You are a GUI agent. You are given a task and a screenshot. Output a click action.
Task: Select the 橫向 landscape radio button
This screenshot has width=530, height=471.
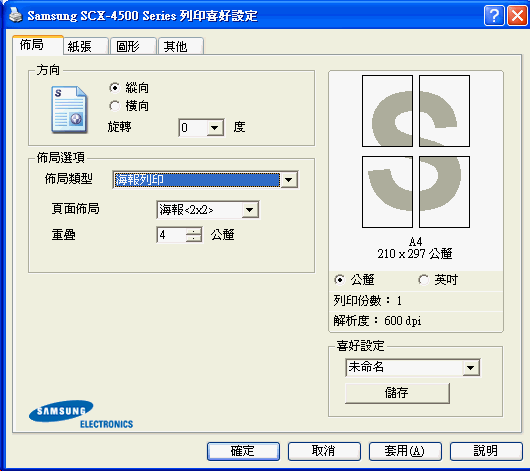click(115, 106)
